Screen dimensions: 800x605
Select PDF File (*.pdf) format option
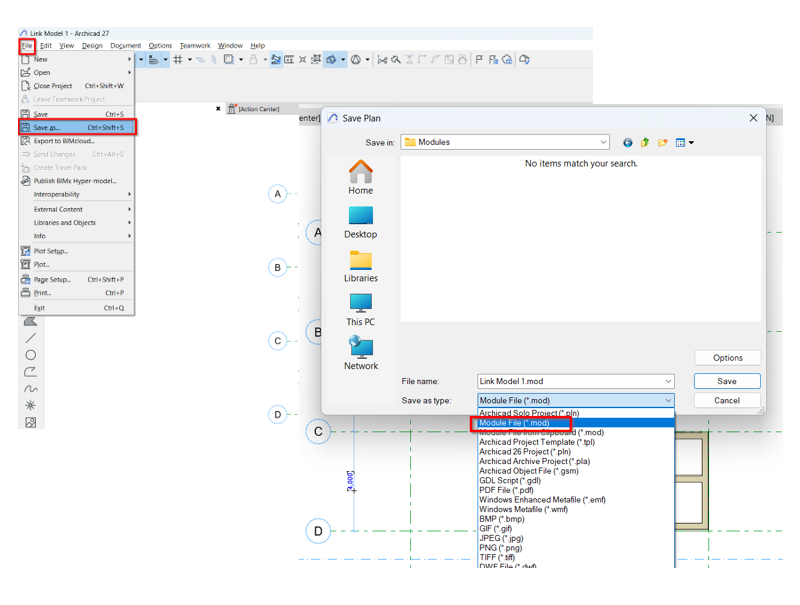point(511,490)
